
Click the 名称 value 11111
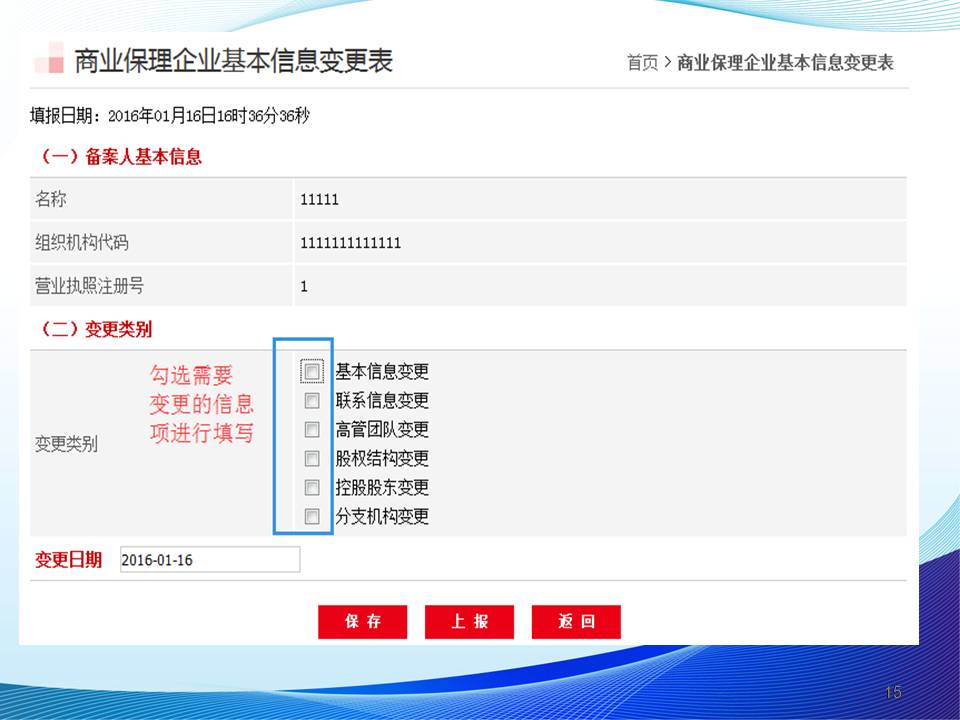coord(319,199)
